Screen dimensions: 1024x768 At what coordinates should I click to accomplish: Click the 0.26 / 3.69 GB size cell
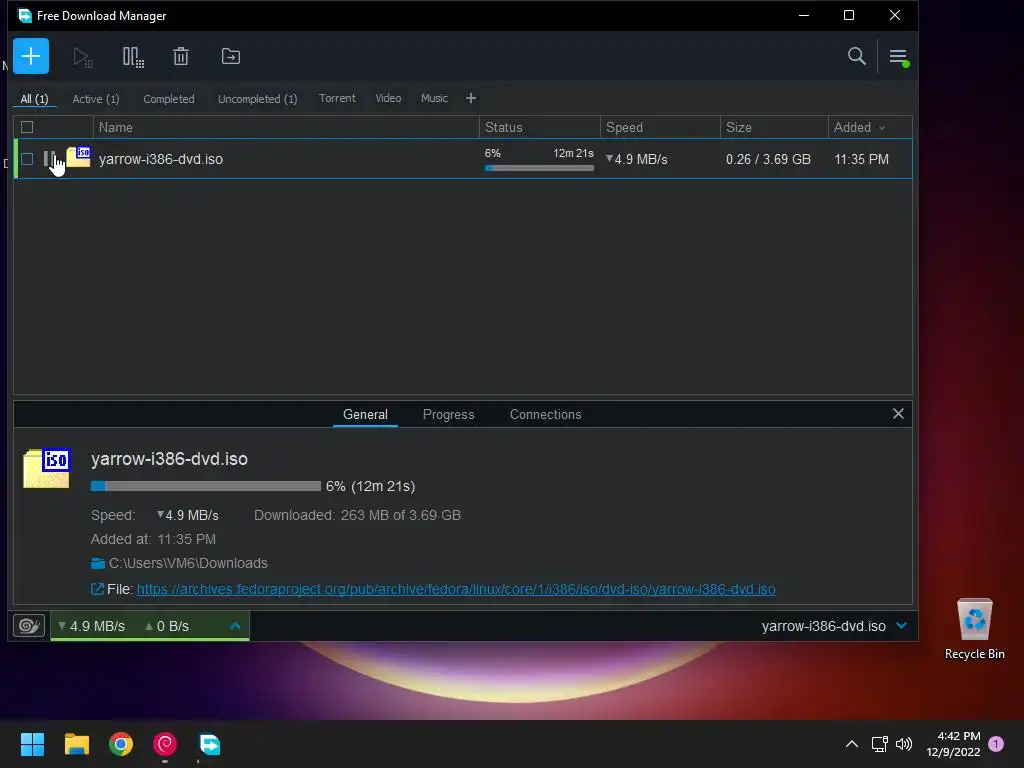(x=768, y=159)
